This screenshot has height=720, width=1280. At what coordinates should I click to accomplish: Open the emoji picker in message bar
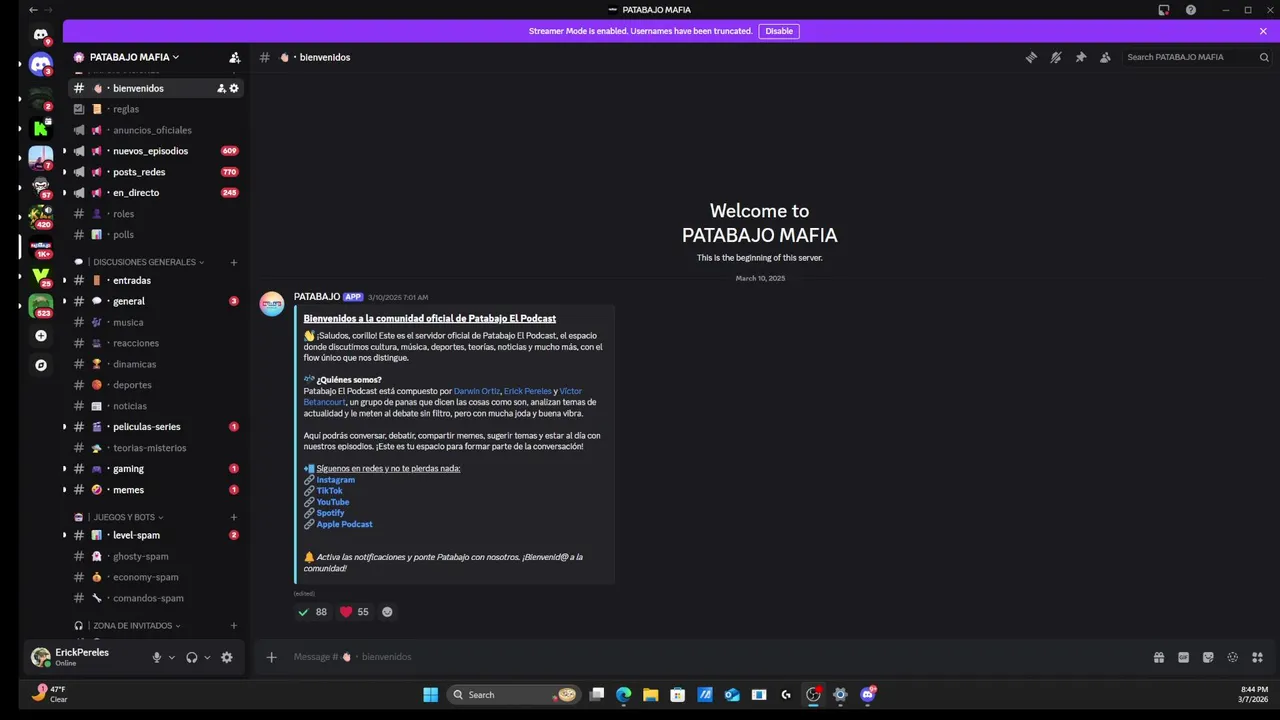pos(1232,657)
